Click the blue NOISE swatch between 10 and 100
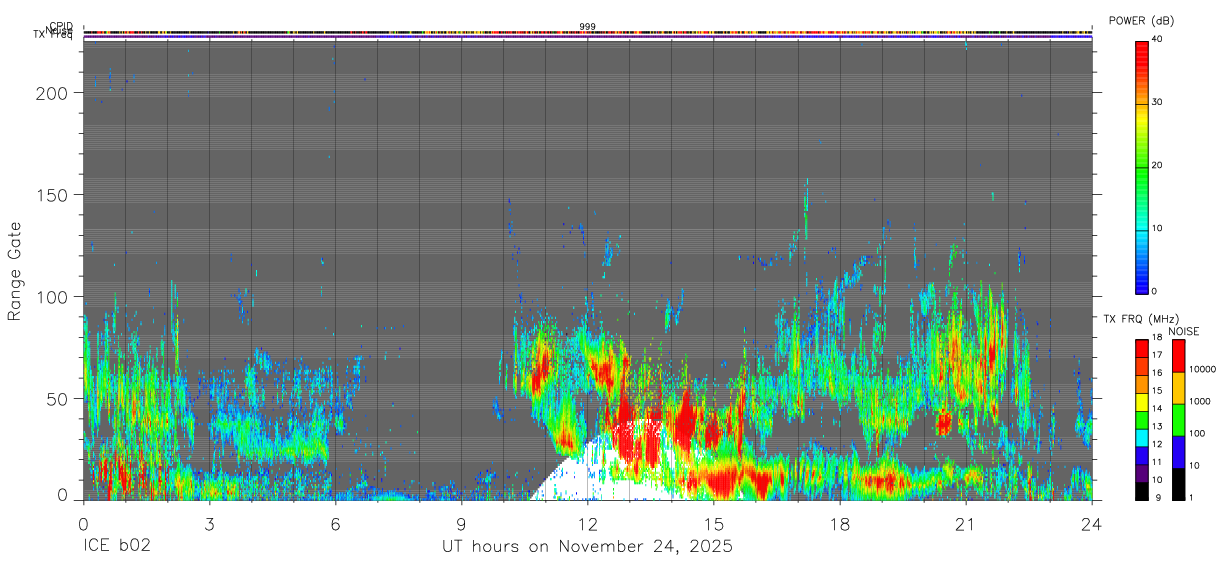 click(1179, 451)
